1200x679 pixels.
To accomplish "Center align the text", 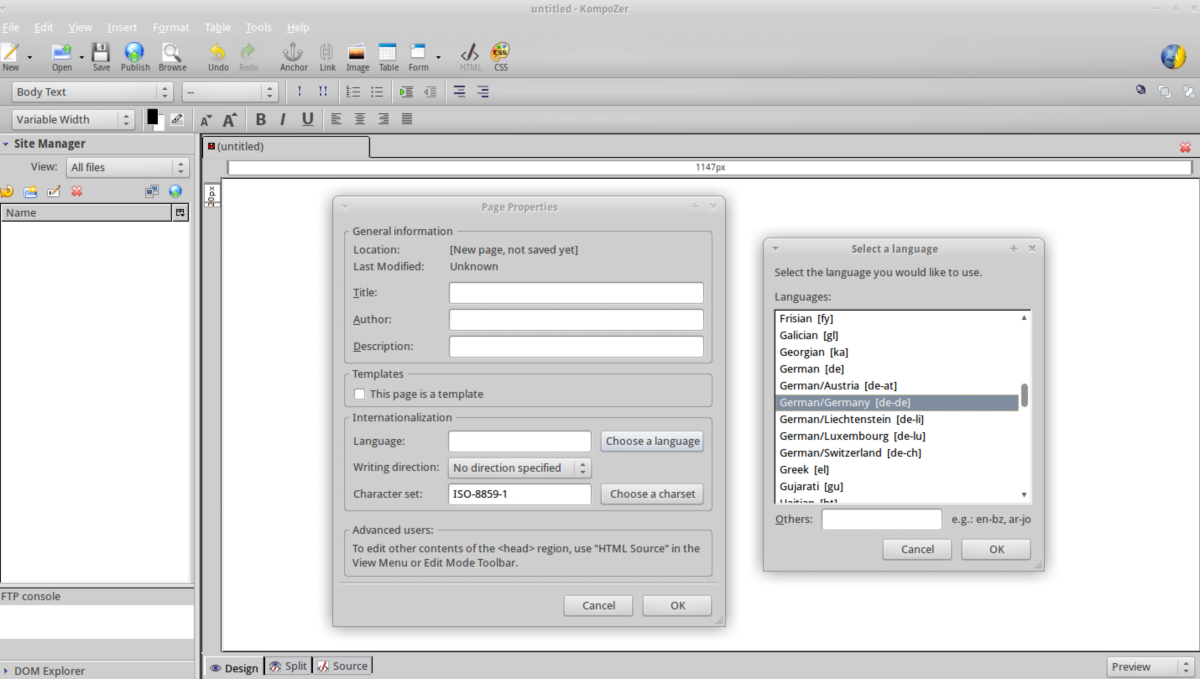I will pyautogui.click(x=360, y=119).
